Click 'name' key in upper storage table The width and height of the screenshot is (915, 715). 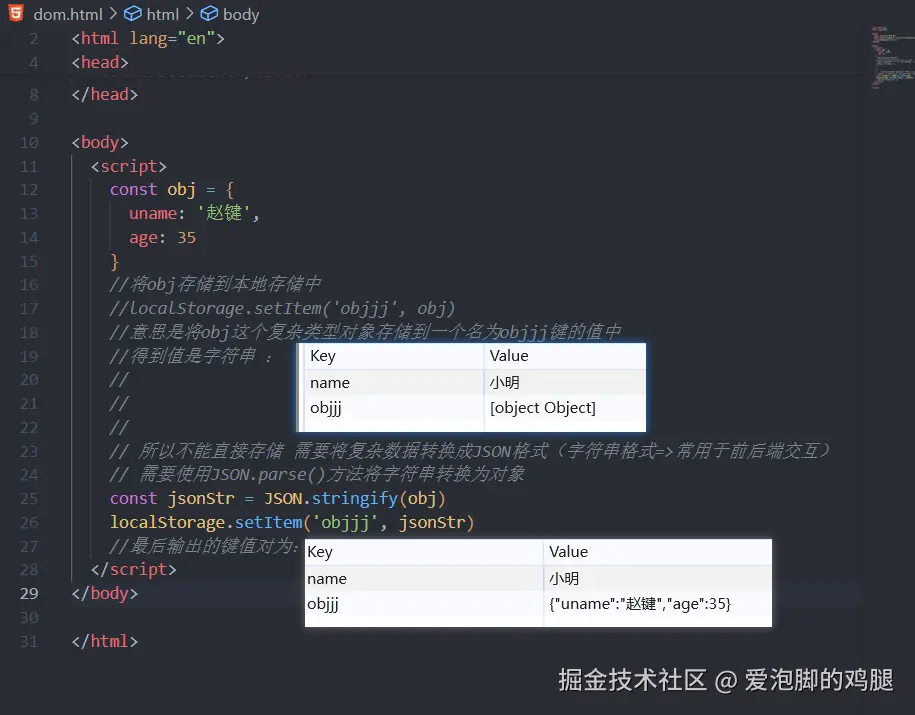[330, 383]
